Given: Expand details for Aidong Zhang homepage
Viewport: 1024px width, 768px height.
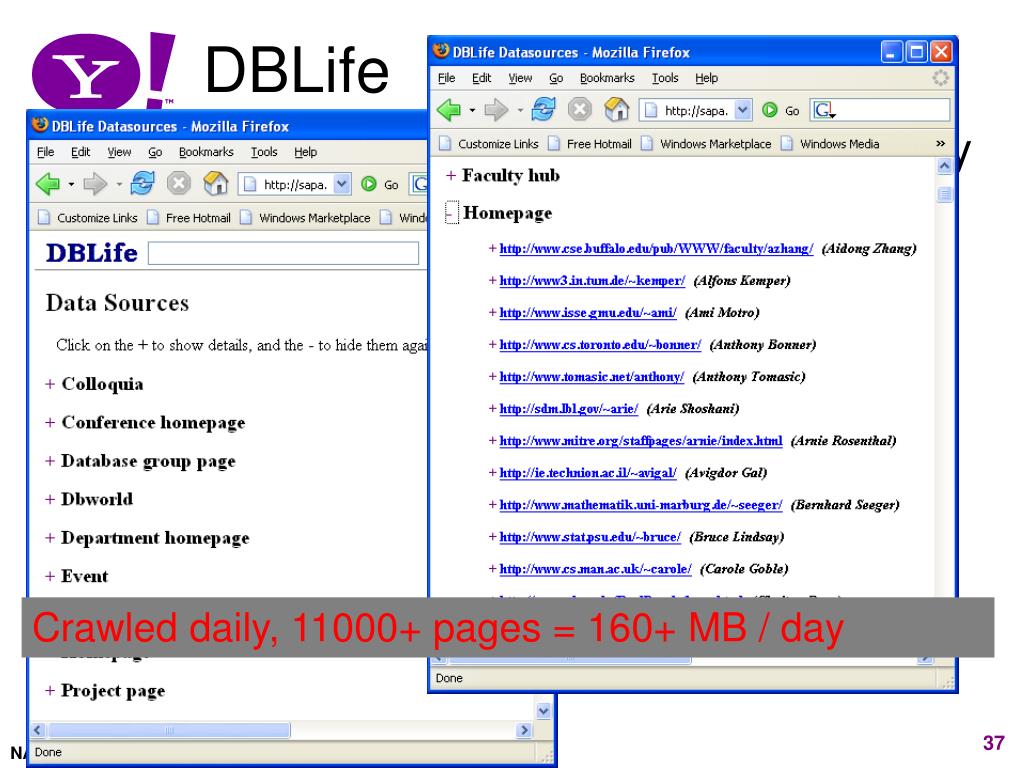Looking at the screenshot, I should (x=492, y=248).
